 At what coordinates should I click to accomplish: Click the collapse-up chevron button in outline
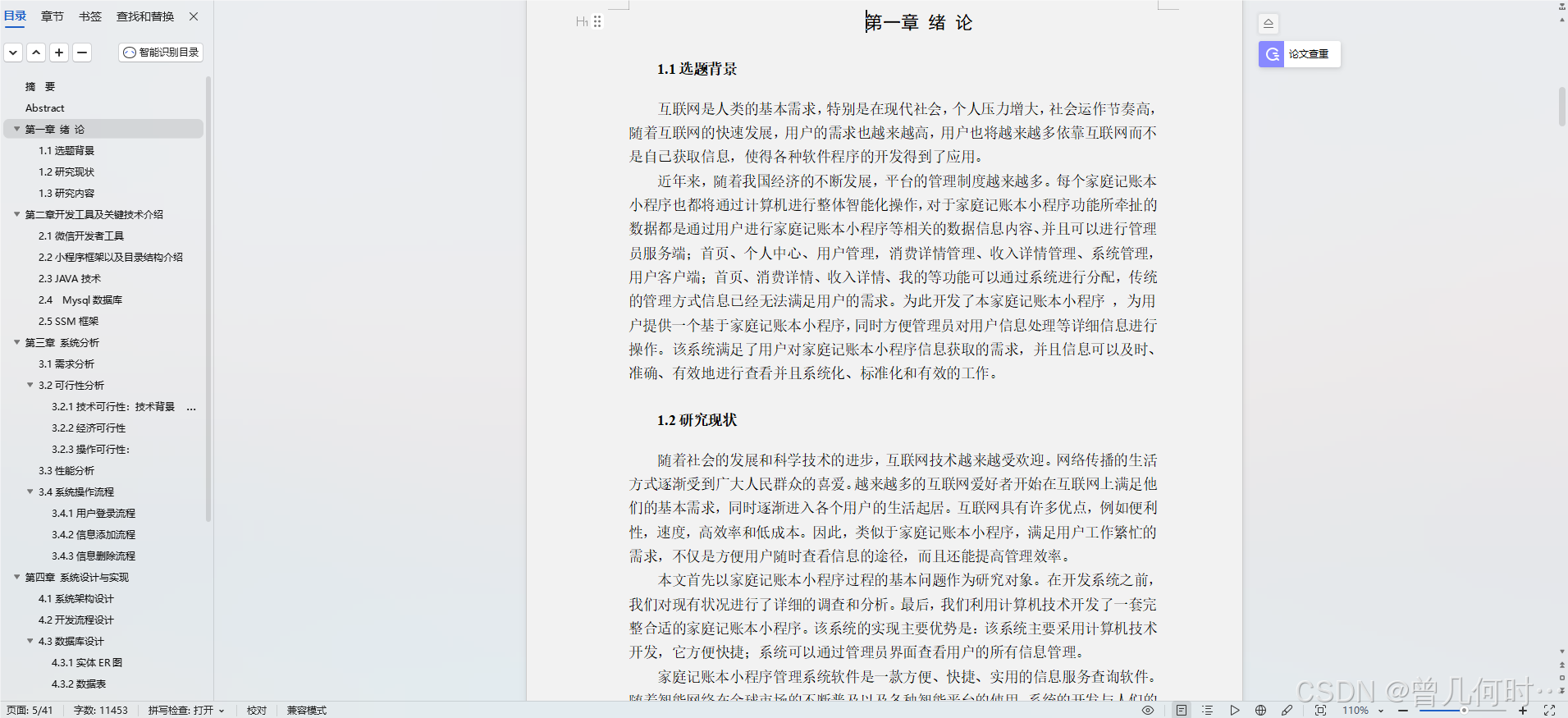(36, 53)
